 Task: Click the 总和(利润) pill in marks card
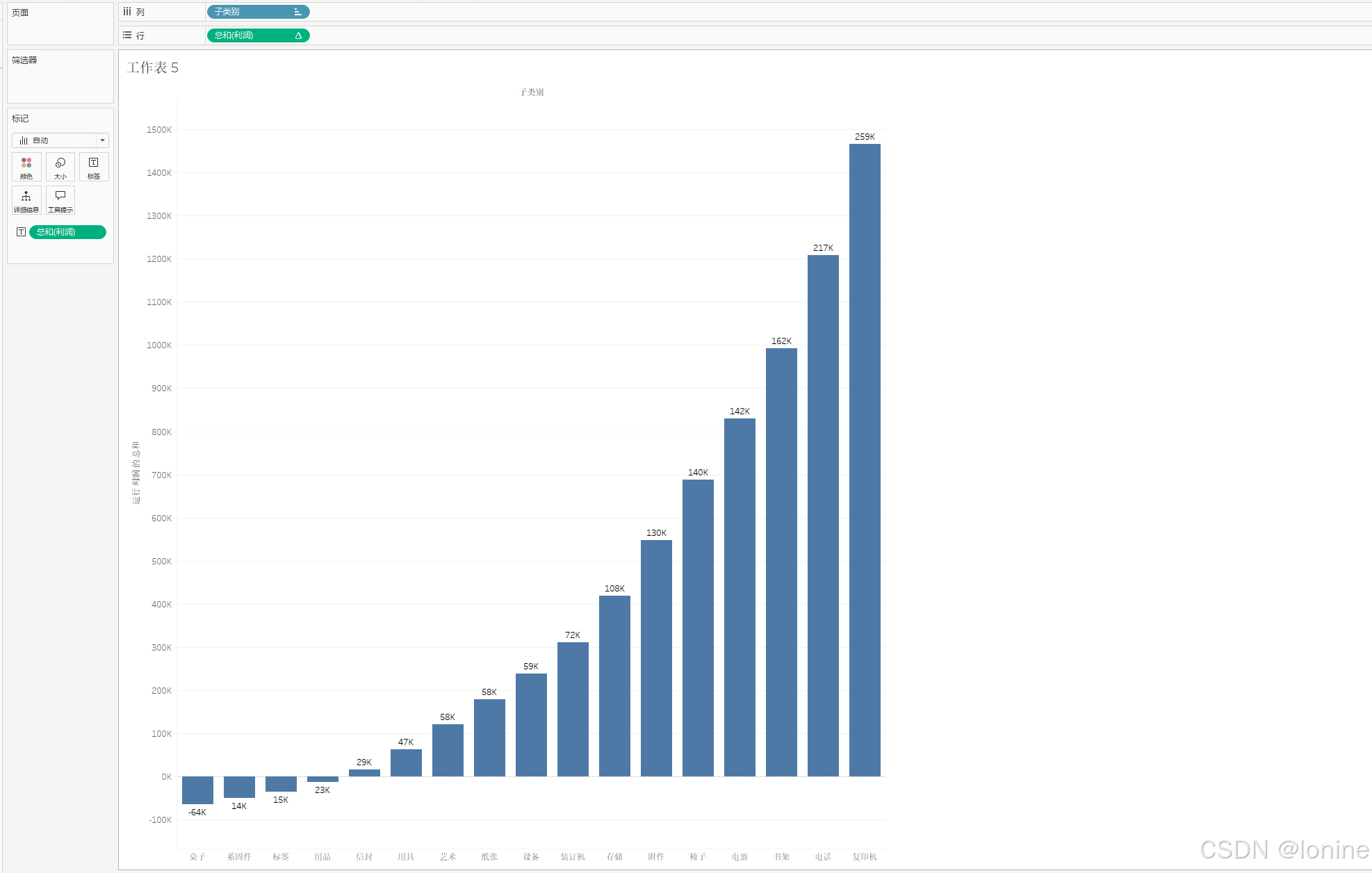tap(67, 232)
